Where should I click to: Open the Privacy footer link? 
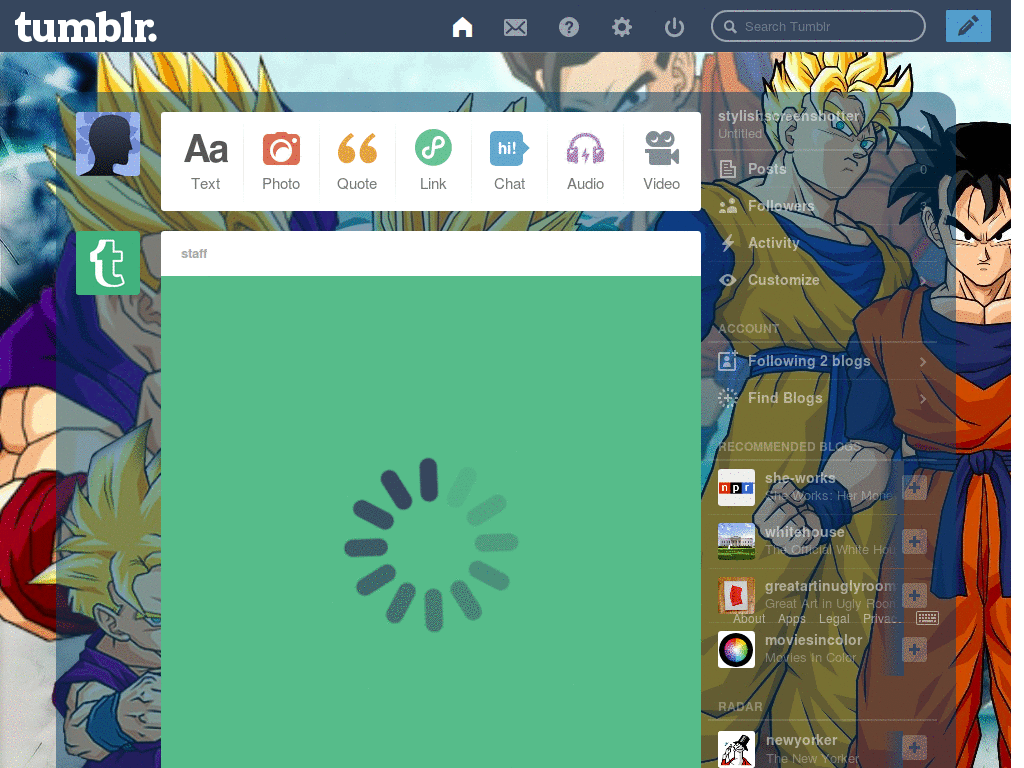point(882,618)
